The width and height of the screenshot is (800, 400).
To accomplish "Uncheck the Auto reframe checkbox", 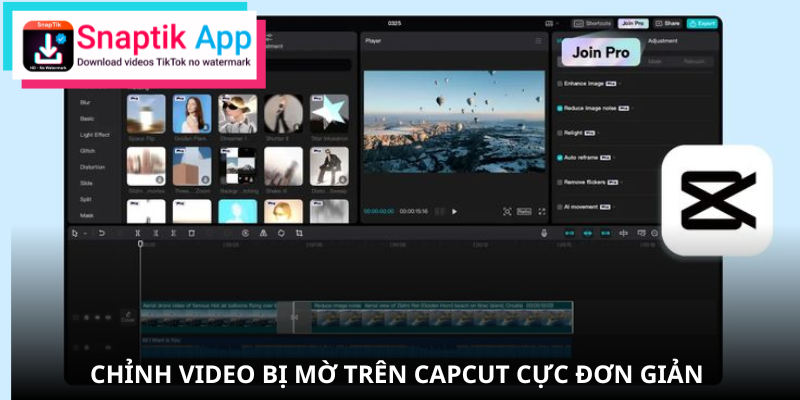I will [560, 158].
